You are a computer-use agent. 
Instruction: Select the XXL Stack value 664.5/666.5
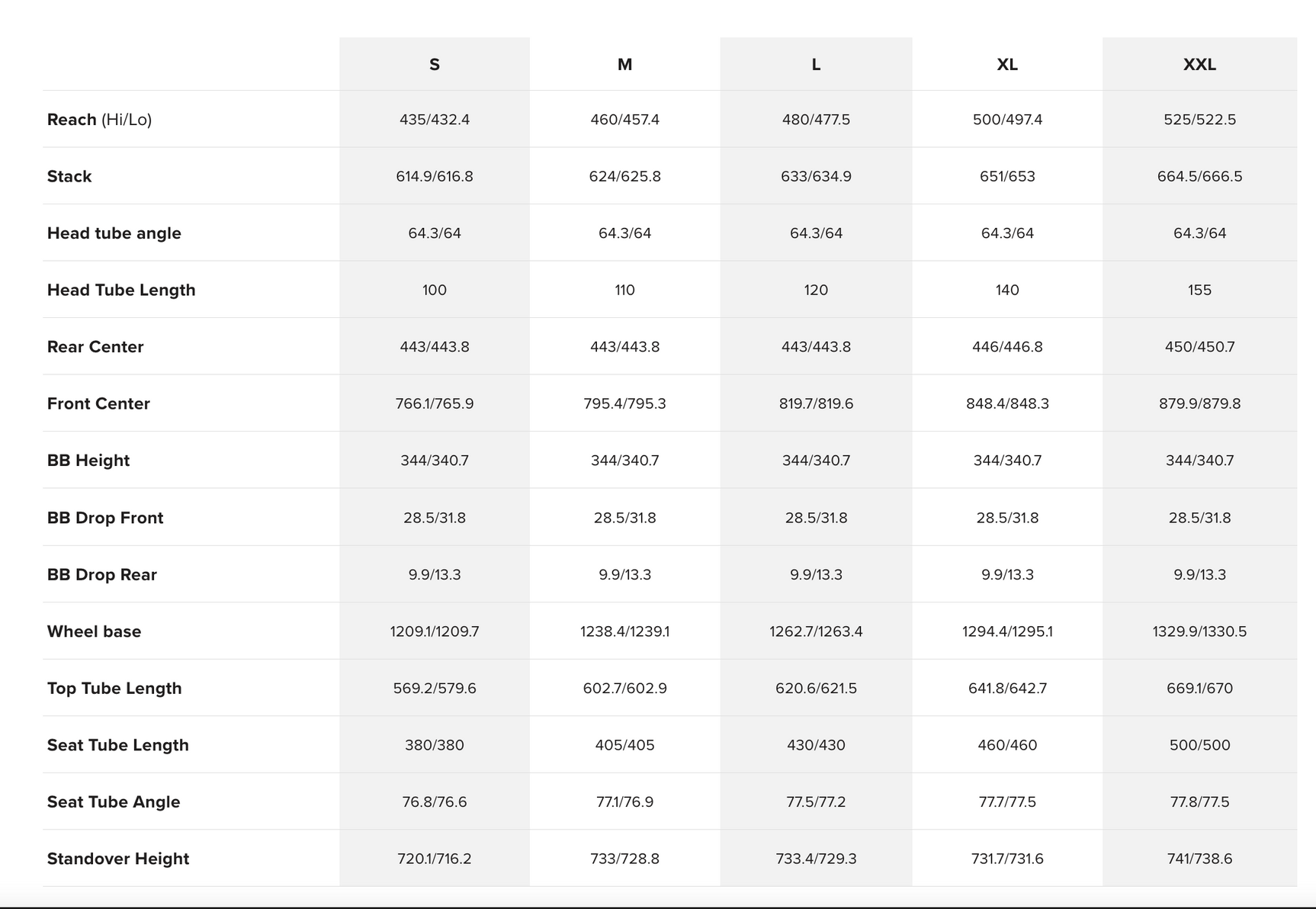(x=1199, y=176)
